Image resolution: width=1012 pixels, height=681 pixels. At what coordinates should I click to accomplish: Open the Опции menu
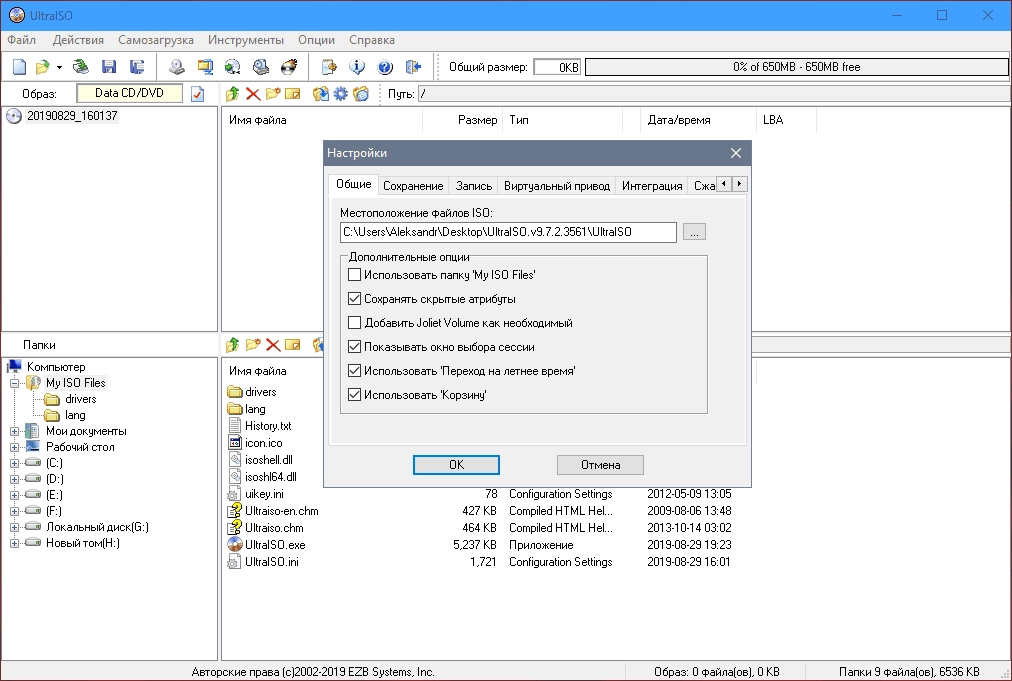click(316, 40)
